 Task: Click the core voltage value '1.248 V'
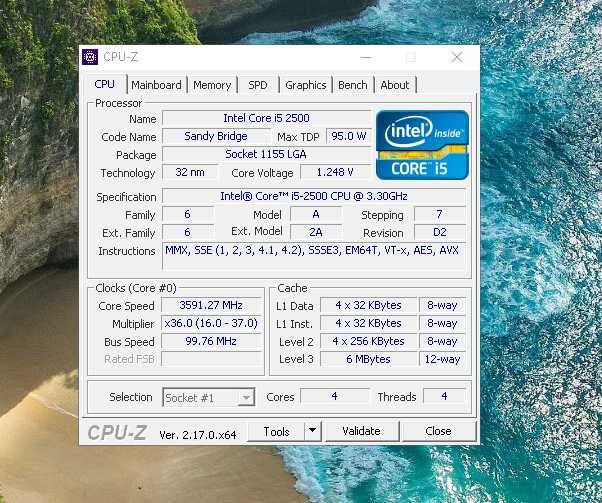tap(335, 172)
